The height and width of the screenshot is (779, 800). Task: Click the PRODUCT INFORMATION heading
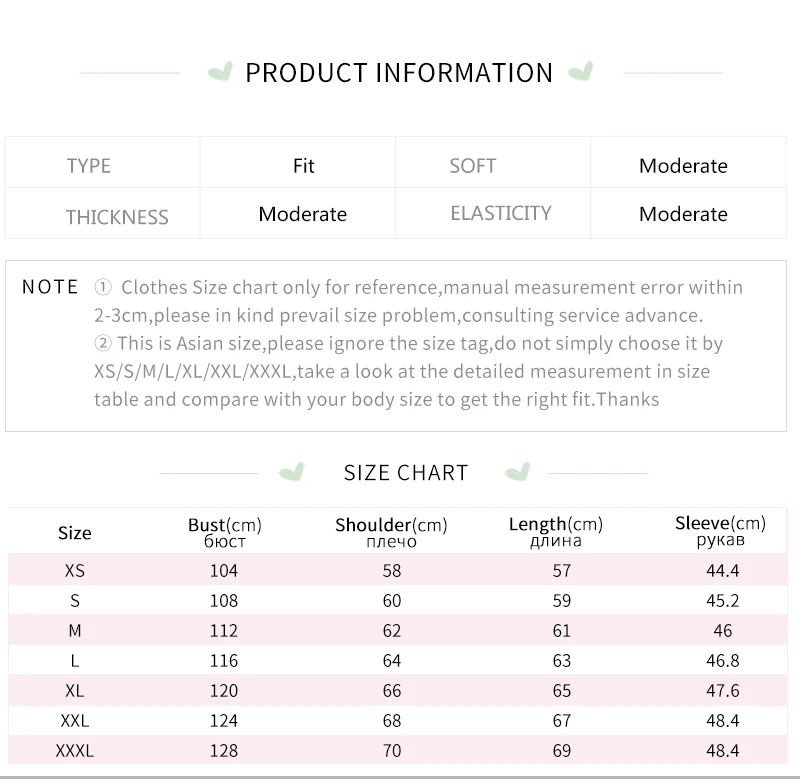(399, 73)
